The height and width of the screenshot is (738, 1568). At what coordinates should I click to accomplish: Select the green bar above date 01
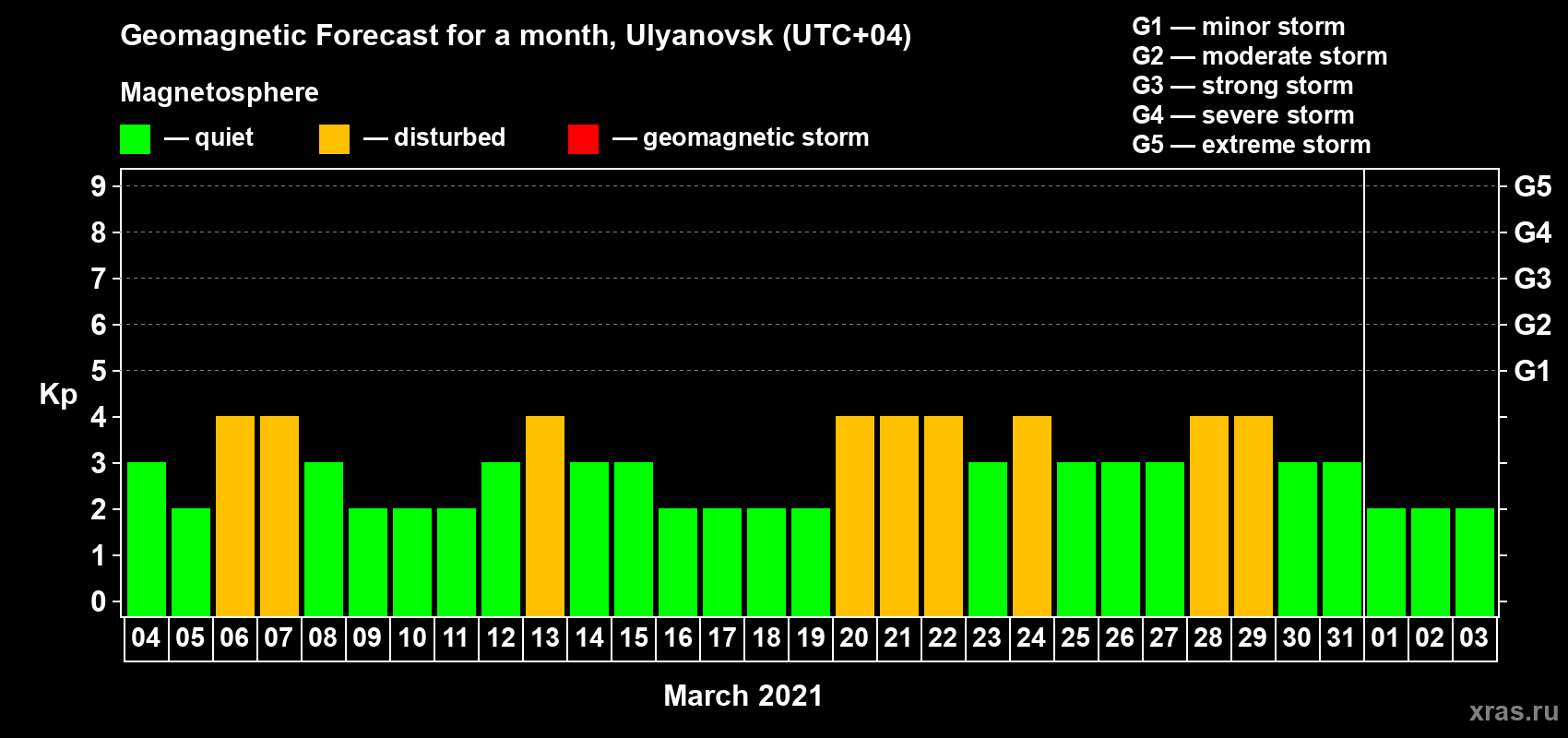1386,562
